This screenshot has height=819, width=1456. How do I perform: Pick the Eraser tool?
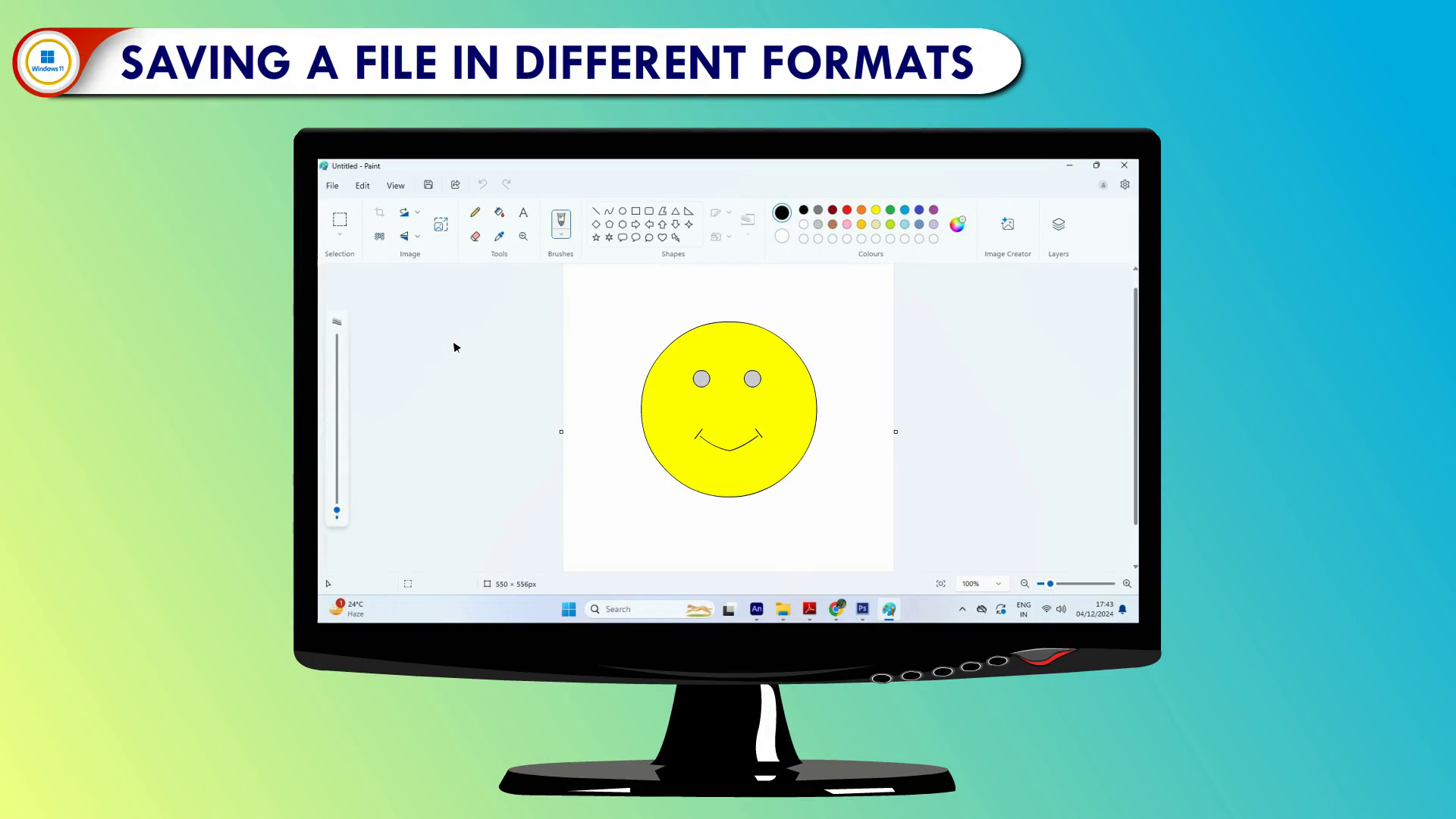click(x=475, y=237)
